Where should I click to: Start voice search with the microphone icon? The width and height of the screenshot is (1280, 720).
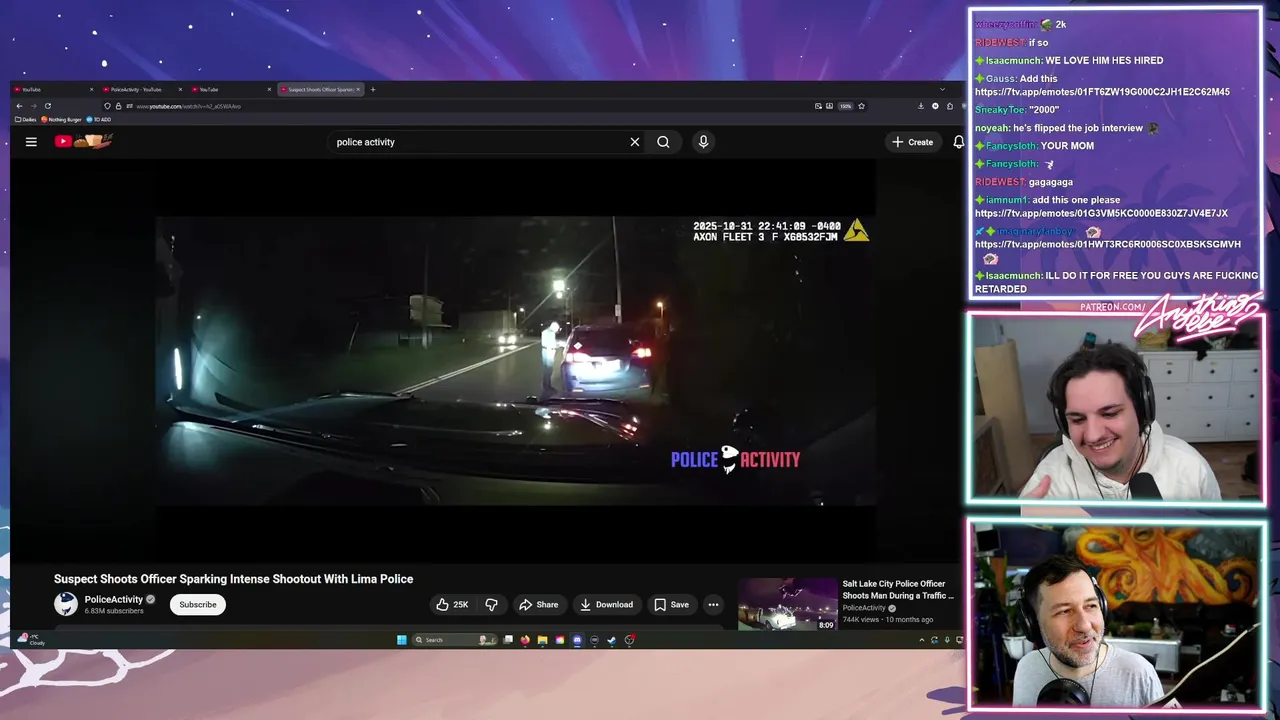click(703, 142)
